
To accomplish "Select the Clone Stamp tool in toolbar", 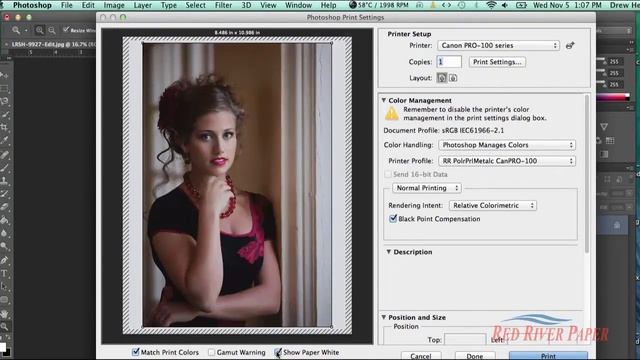I will point(4,180).
